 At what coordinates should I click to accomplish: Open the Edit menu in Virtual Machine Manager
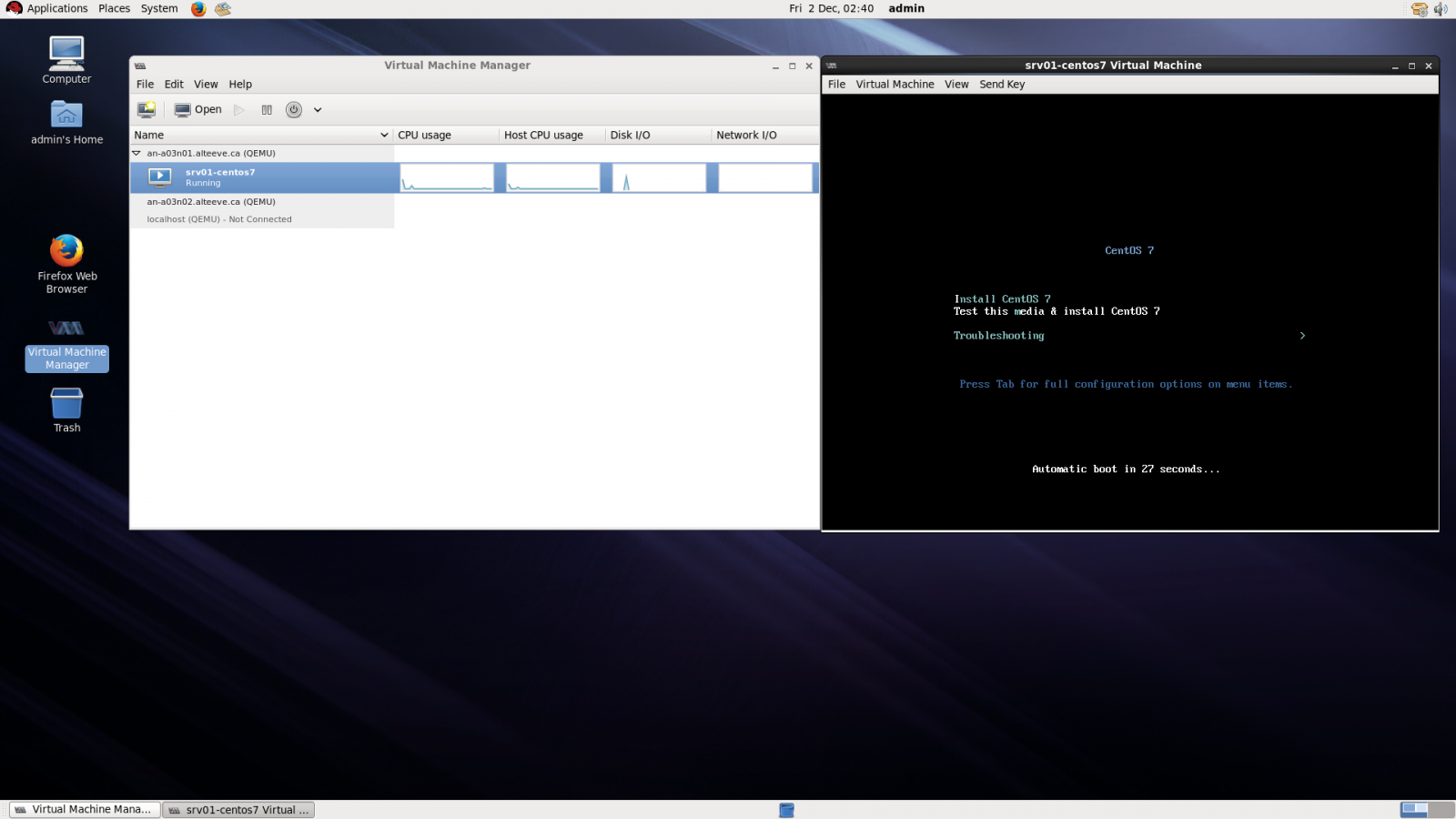click(174, 84)
